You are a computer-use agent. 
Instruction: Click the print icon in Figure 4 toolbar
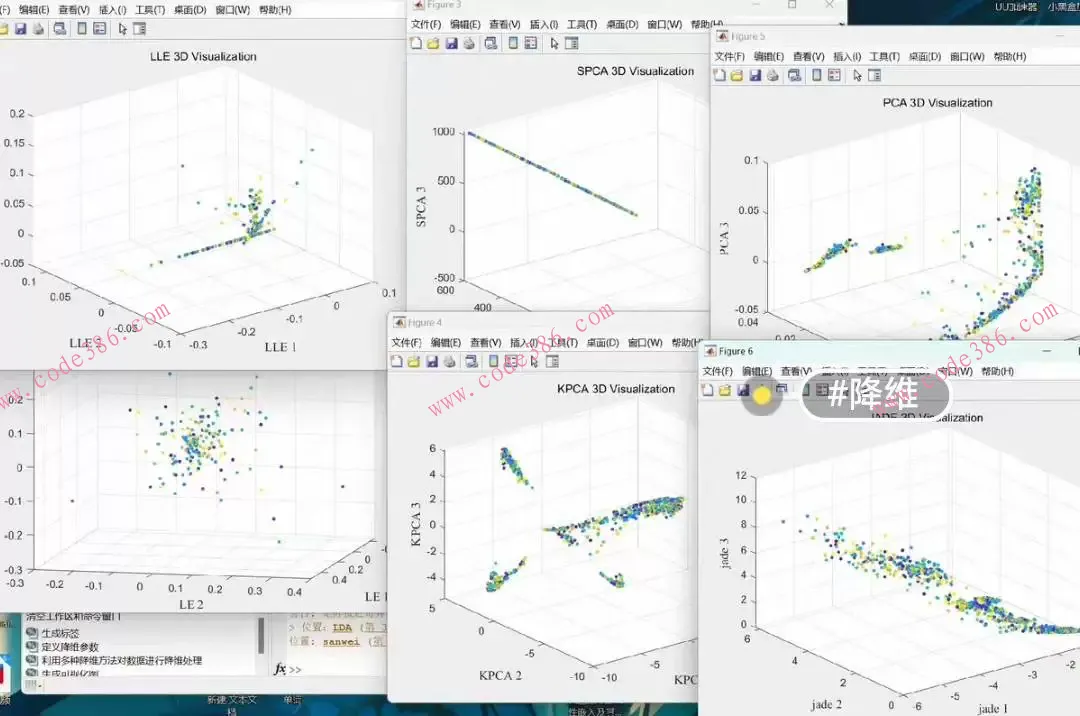click(x=450, y=361)
